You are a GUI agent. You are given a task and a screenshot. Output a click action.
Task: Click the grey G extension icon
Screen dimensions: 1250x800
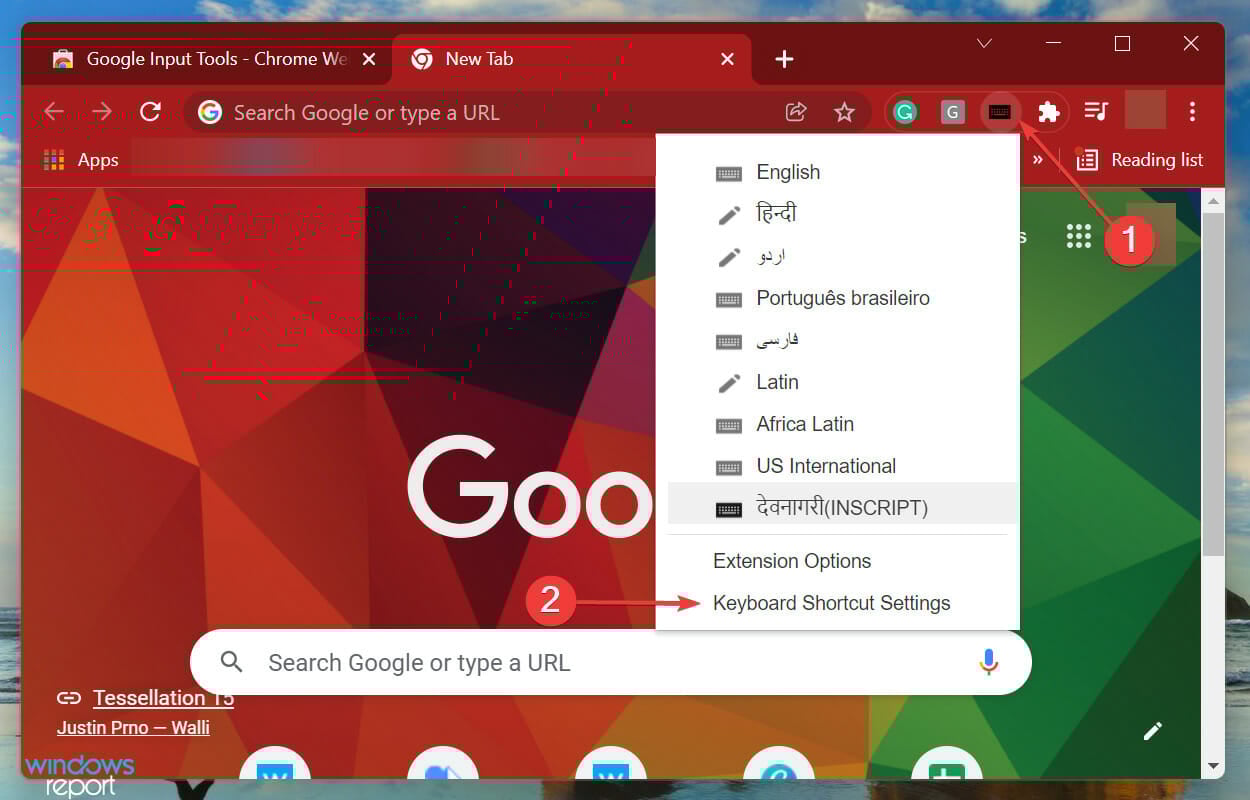(953, 113)
